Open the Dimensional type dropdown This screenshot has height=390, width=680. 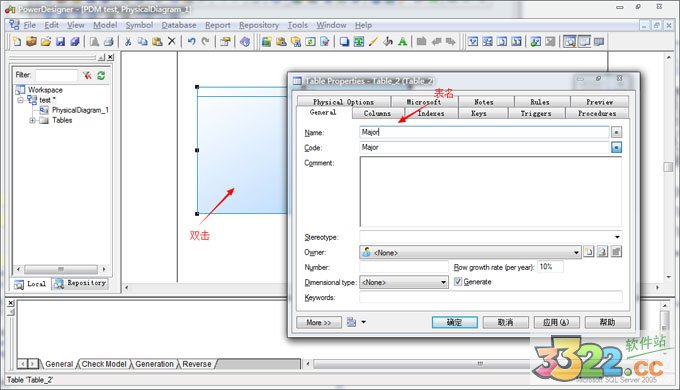click(443, 282)
